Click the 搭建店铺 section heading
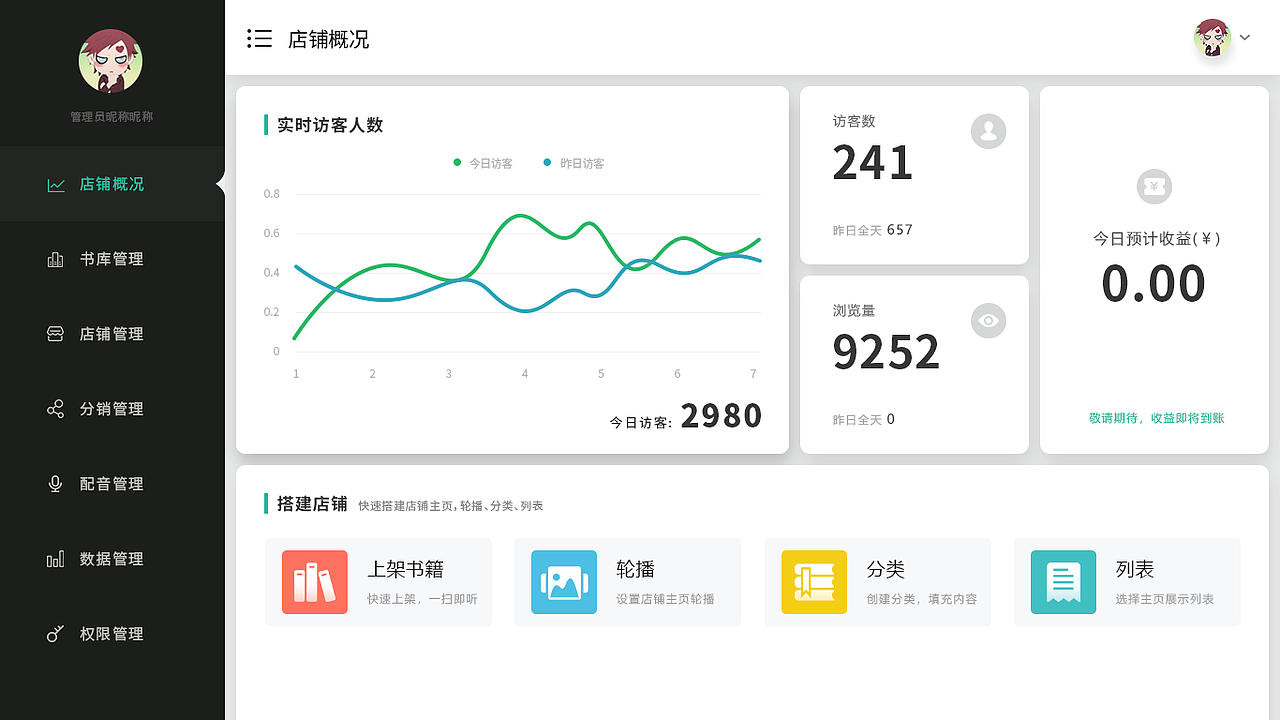 click(x=312, y=504)
